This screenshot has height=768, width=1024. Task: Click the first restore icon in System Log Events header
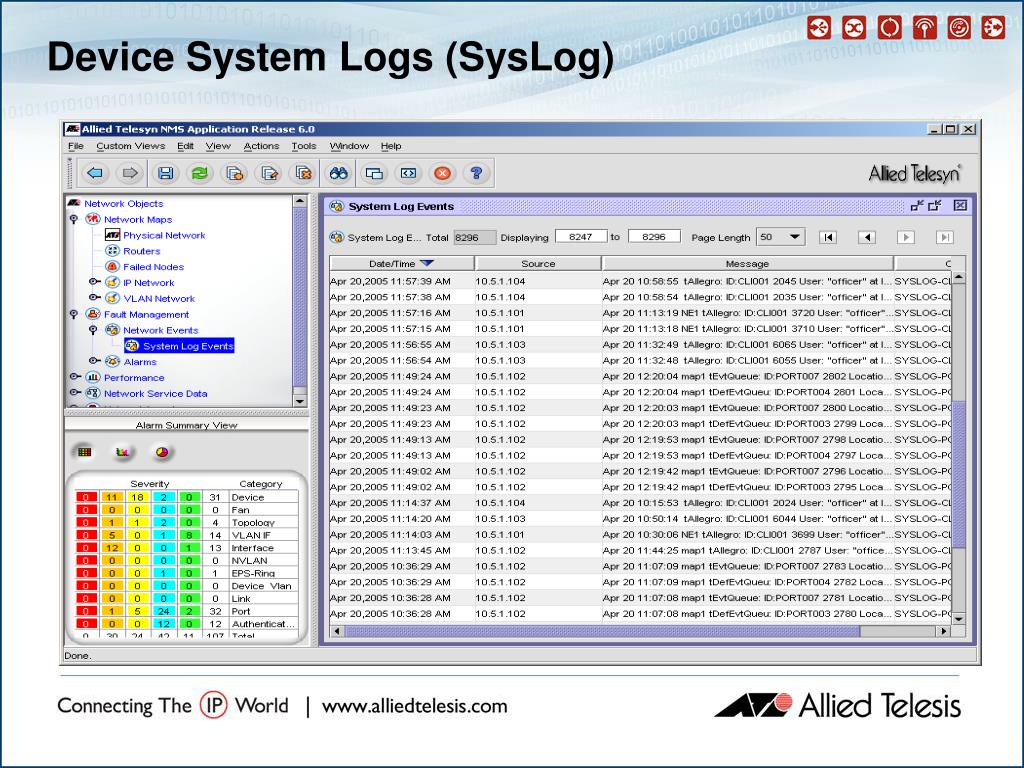[x=918, y=206]
